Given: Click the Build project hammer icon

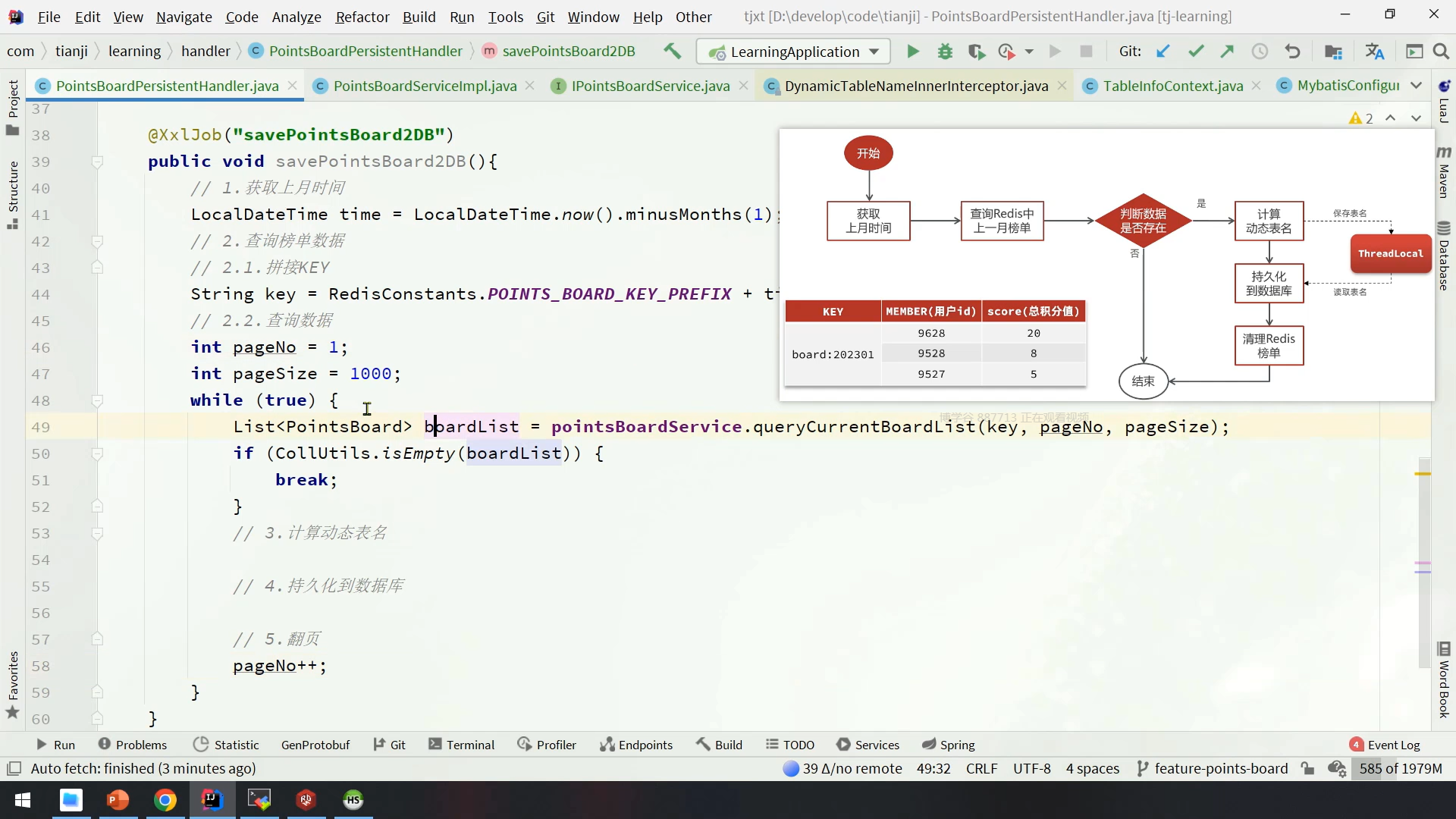Looking at the screenshot, I should click(x=672, y=52).
